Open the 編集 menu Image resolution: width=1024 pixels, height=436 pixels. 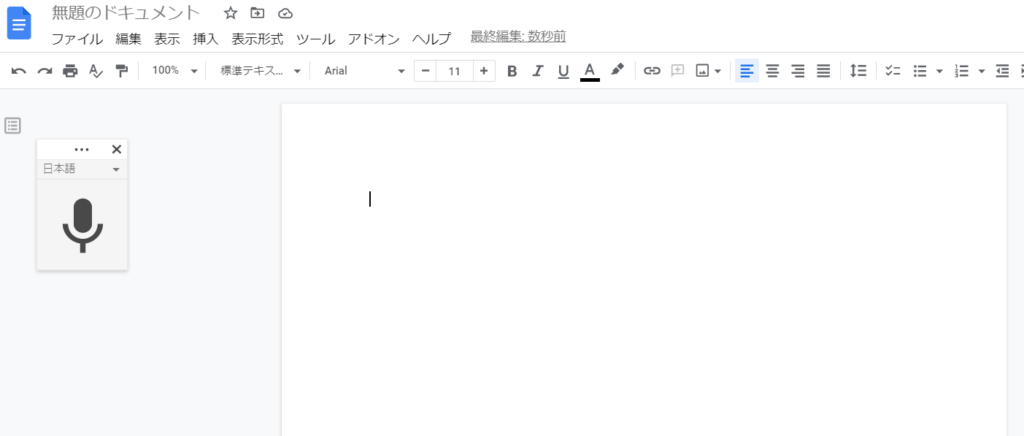(128, 39)
